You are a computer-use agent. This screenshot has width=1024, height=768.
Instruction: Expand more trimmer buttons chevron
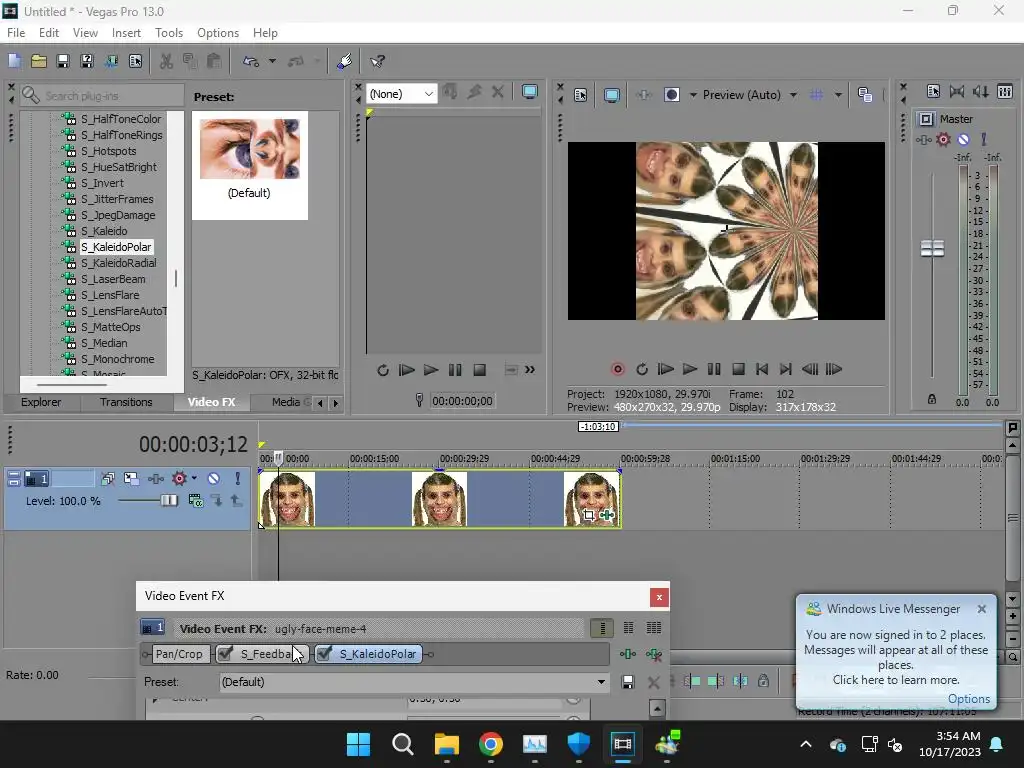point(530,370)
